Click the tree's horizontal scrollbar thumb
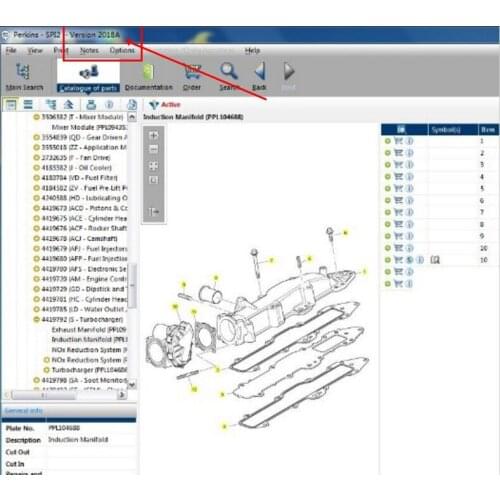This screenshot has height=500, width=500. [x=43, y=395]
